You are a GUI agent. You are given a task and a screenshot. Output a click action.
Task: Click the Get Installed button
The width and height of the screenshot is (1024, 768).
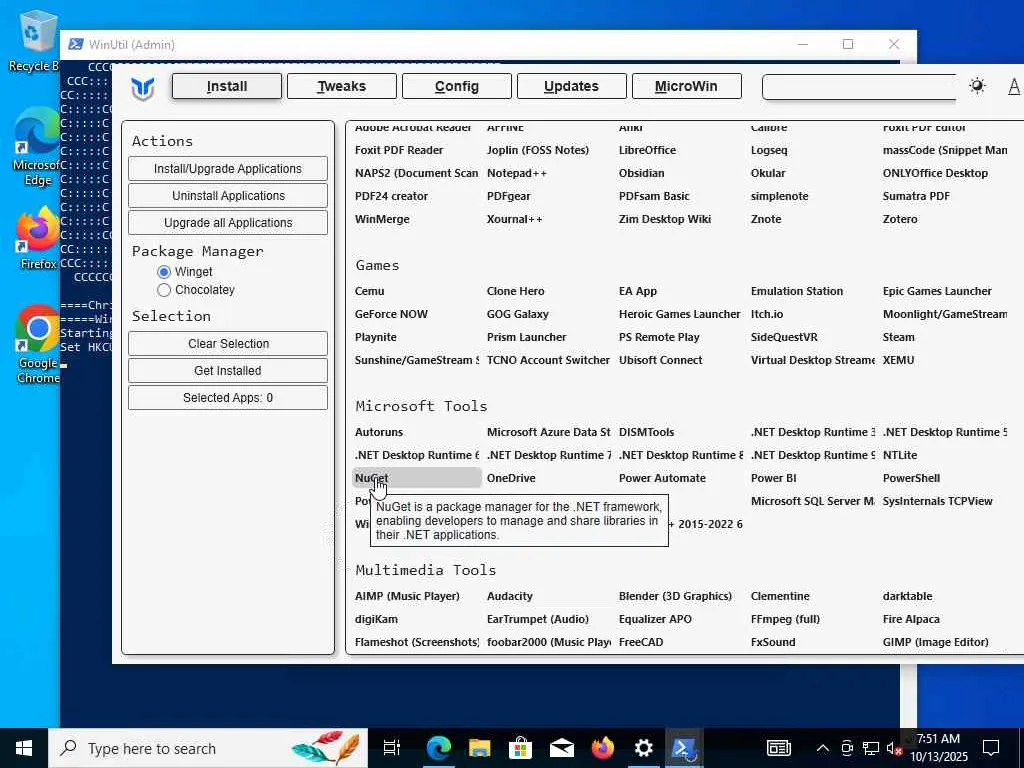[x=228, y=370]
